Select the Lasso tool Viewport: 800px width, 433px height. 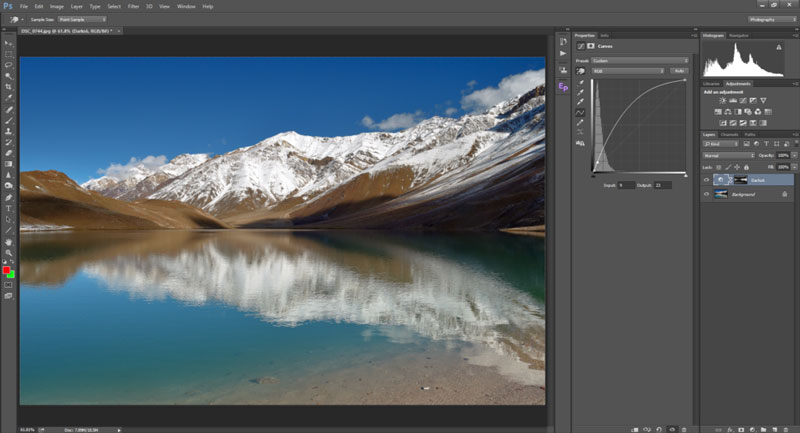coord(9,65)
